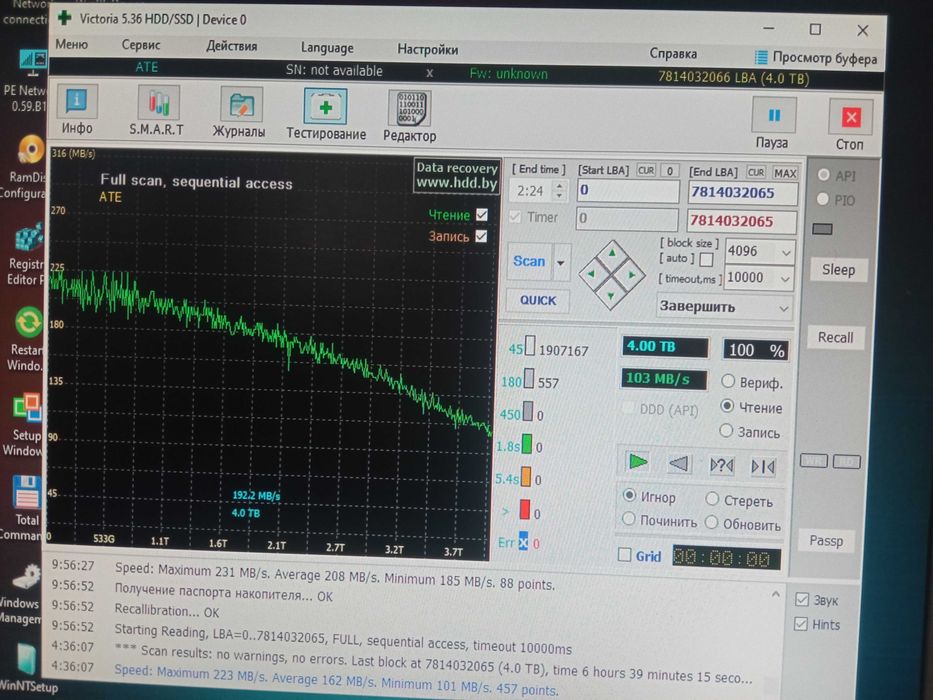Click the navigation diamond right arrow

pyautogui.click(x=633, y=275)
